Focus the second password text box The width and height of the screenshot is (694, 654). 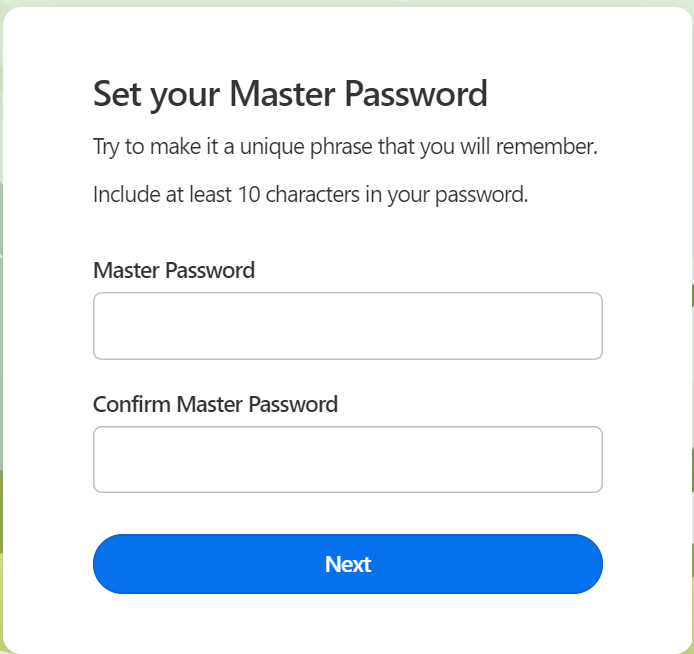pos(347,459)
